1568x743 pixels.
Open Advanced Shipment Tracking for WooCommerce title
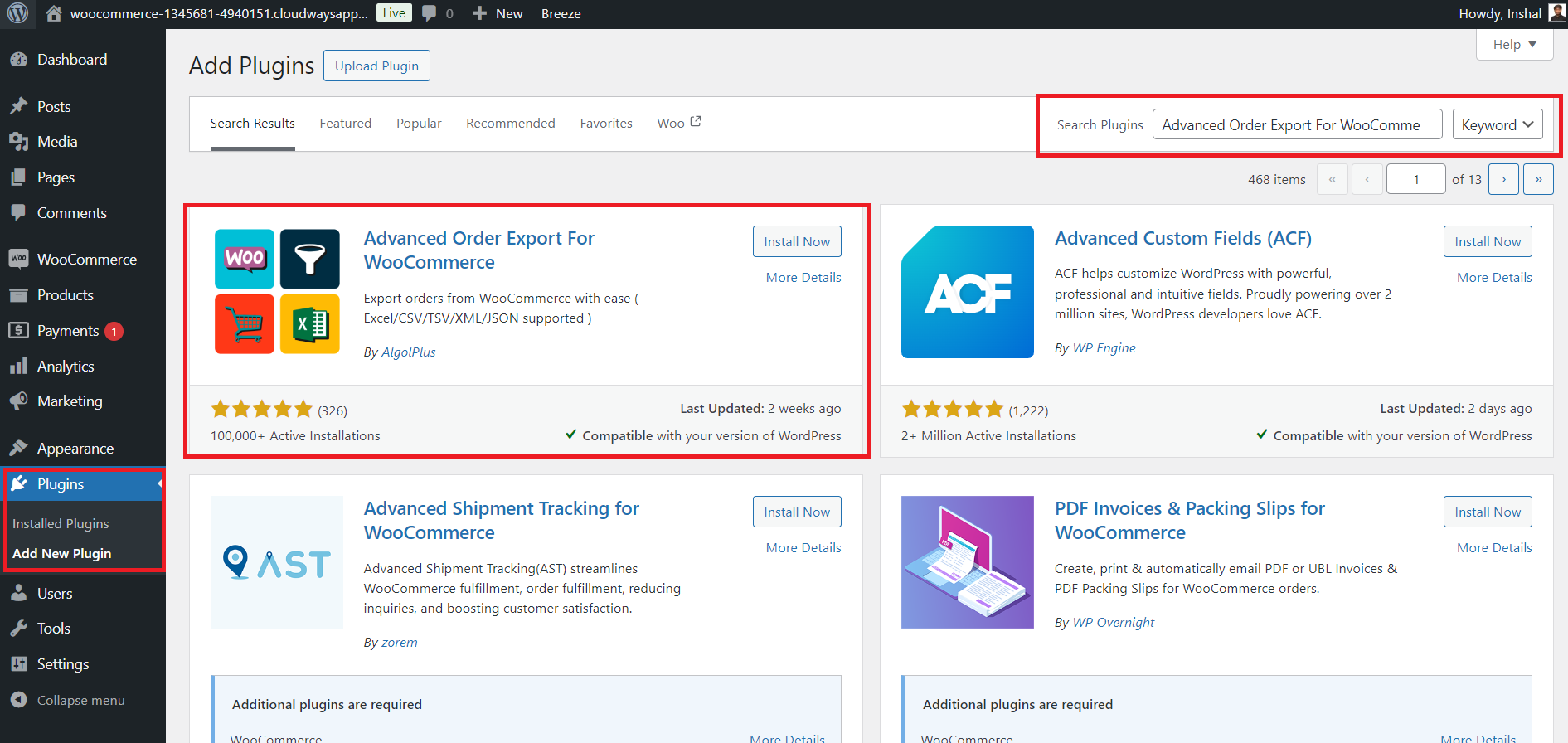(502, 520)
